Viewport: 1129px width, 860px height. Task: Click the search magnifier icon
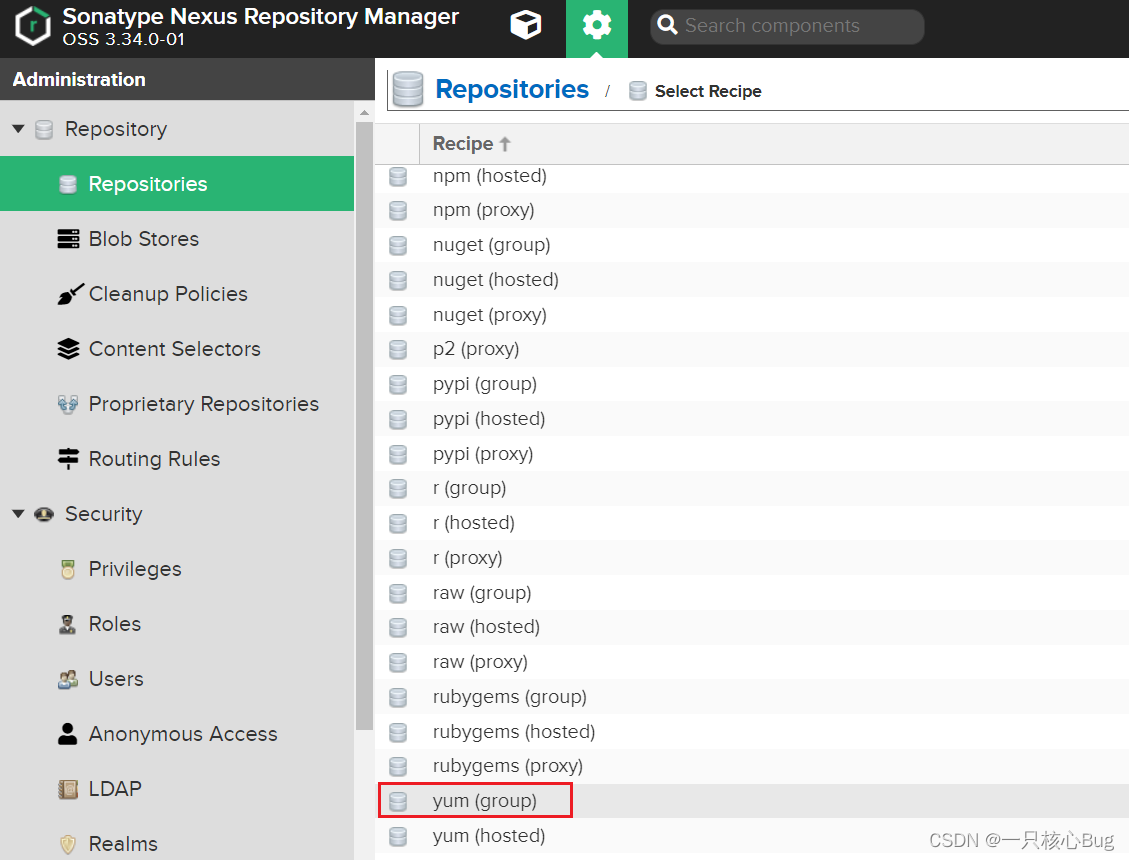tap(667, 25)
